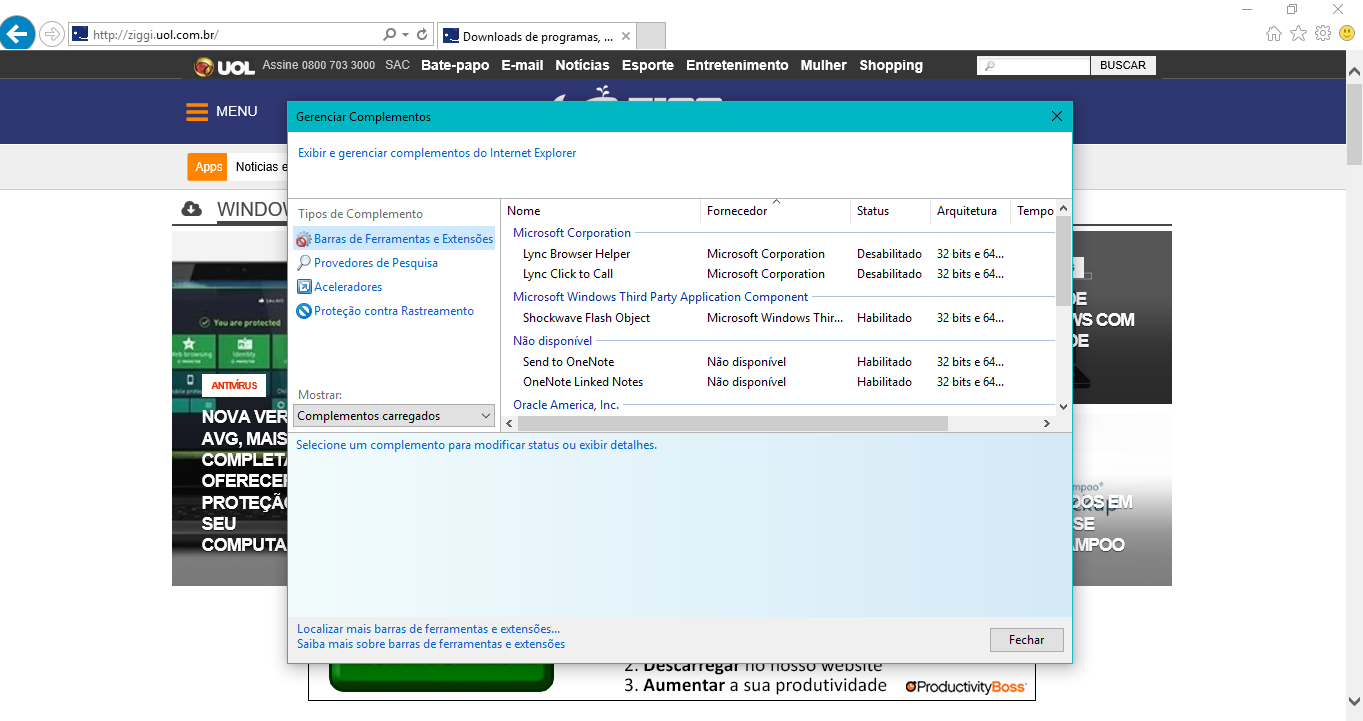Click the Home icon in browser toolbar
The image size is (1363, 721).
[x=1274, y=33]
